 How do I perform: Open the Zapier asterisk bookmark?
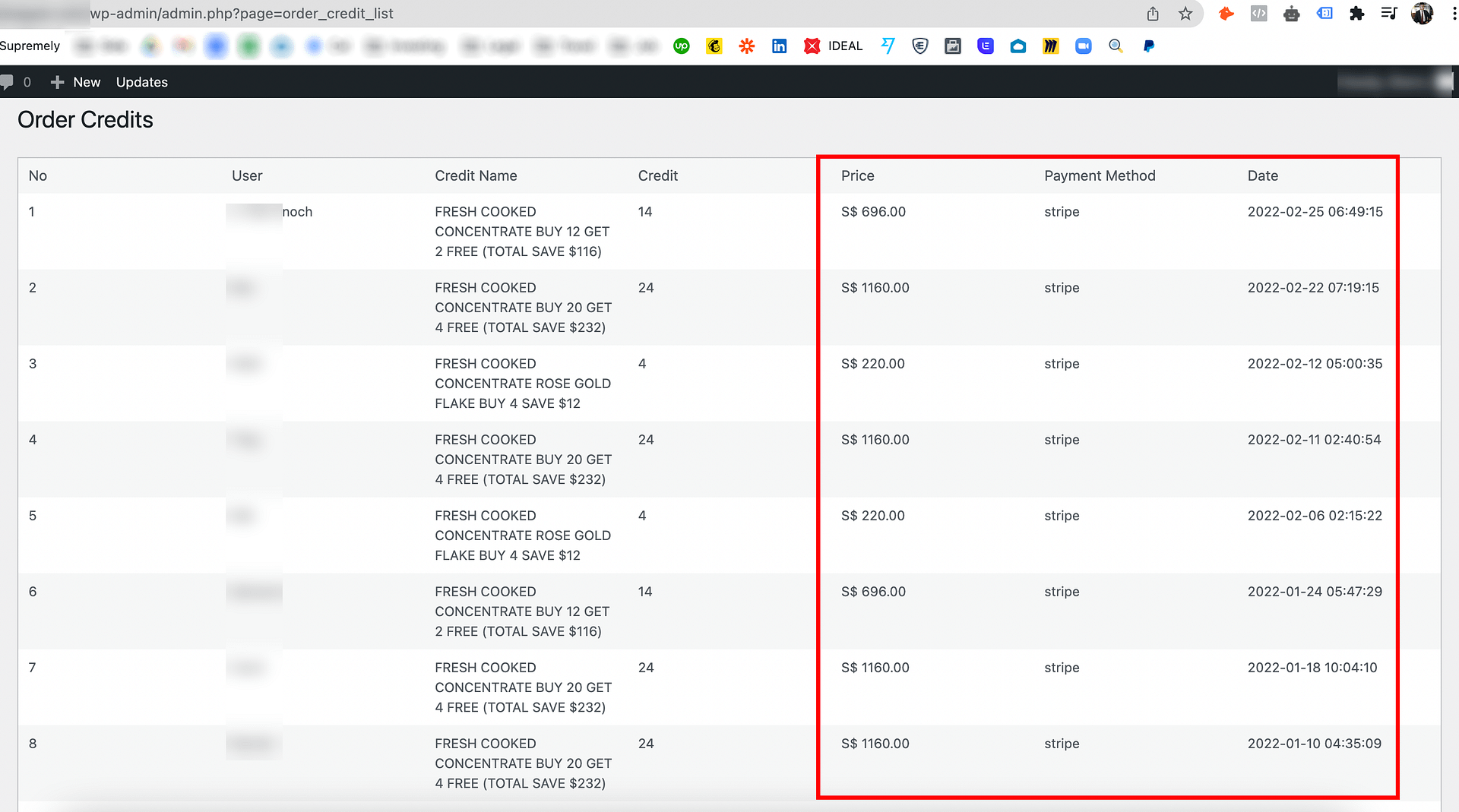coord(747,46)
